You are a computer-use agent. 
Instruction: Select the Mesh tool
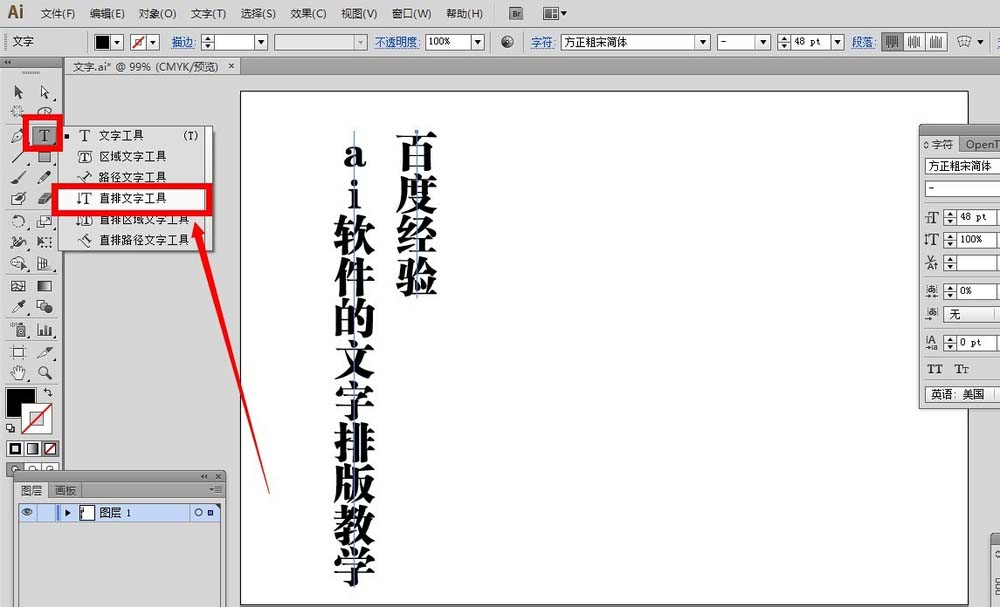(x=18, y=286)
